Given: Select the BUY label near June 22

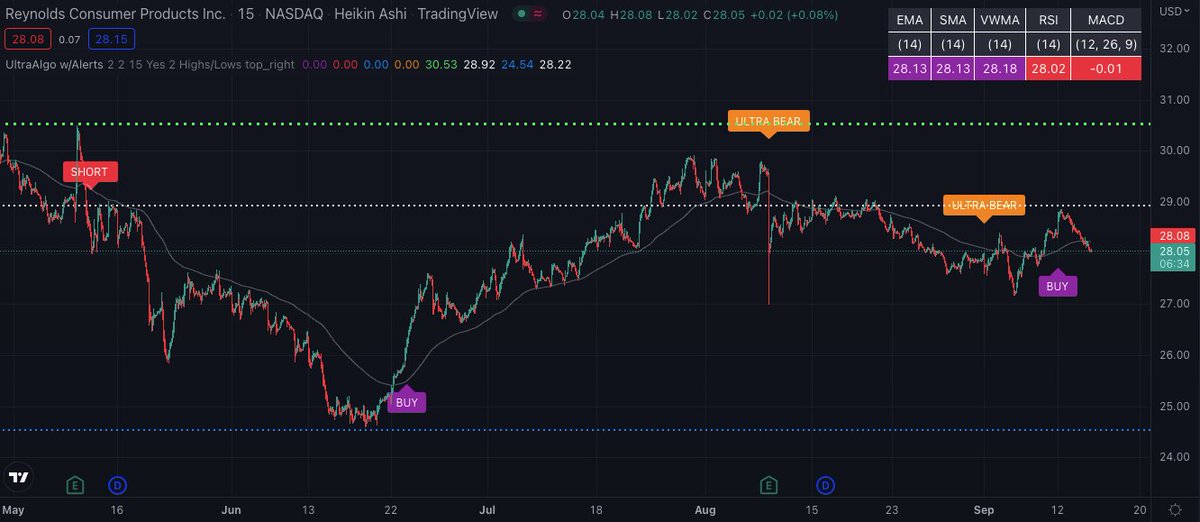Looking at the screenshot, I should [407, 402].
